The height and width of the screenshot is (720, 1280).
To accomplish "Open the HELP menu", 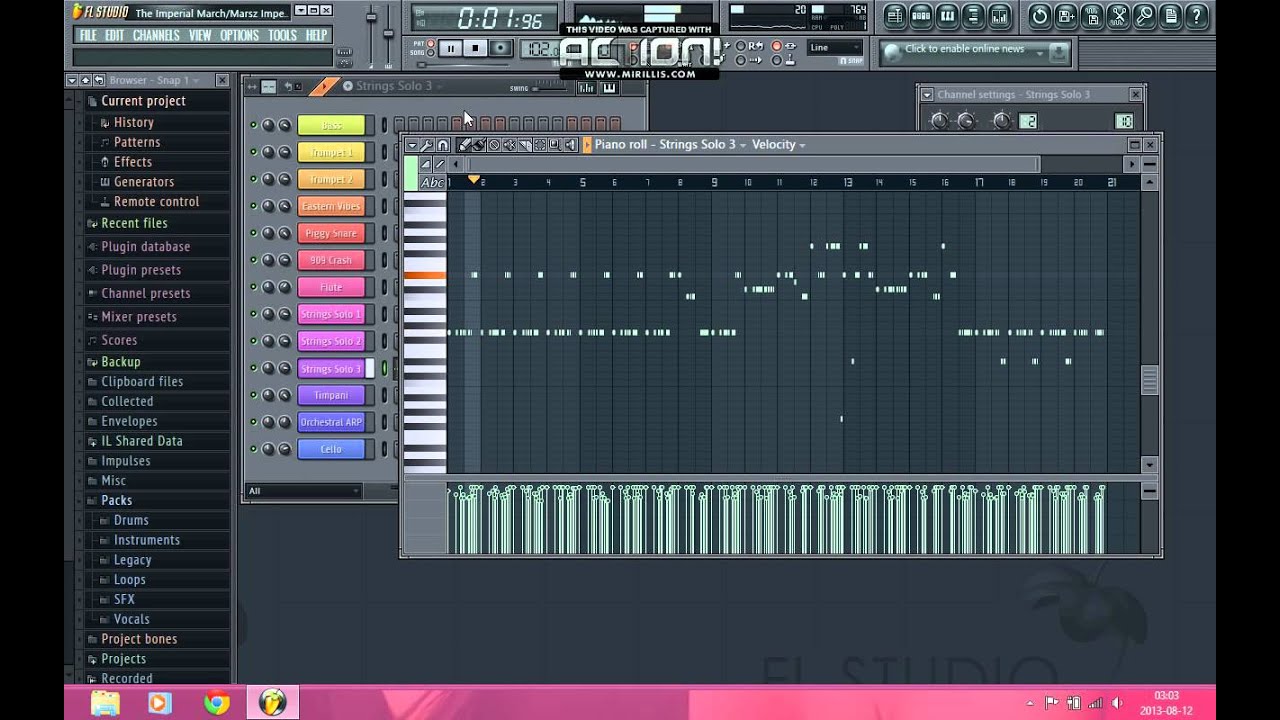I will [316, 35].
